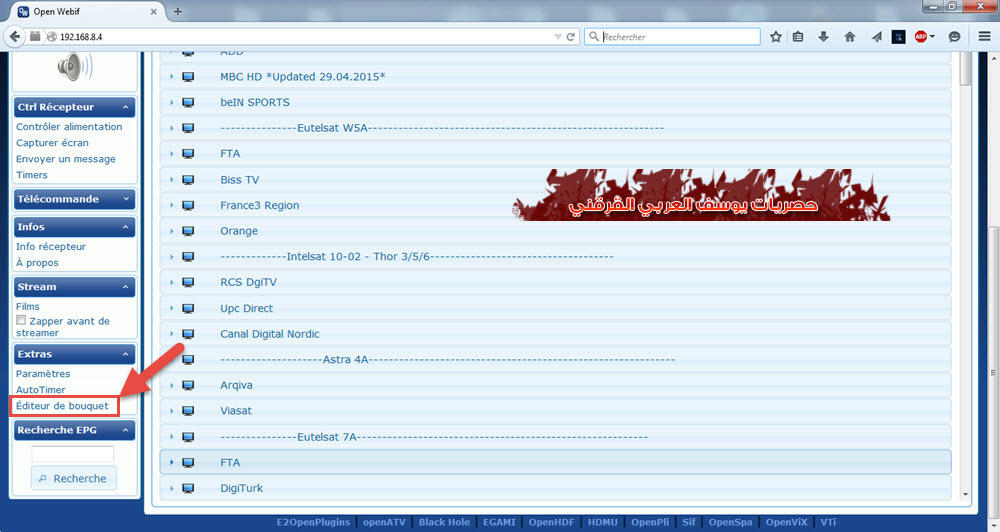1000x532 pixels.
Task: Open the chat smiley icon
Action: point(954,37)
